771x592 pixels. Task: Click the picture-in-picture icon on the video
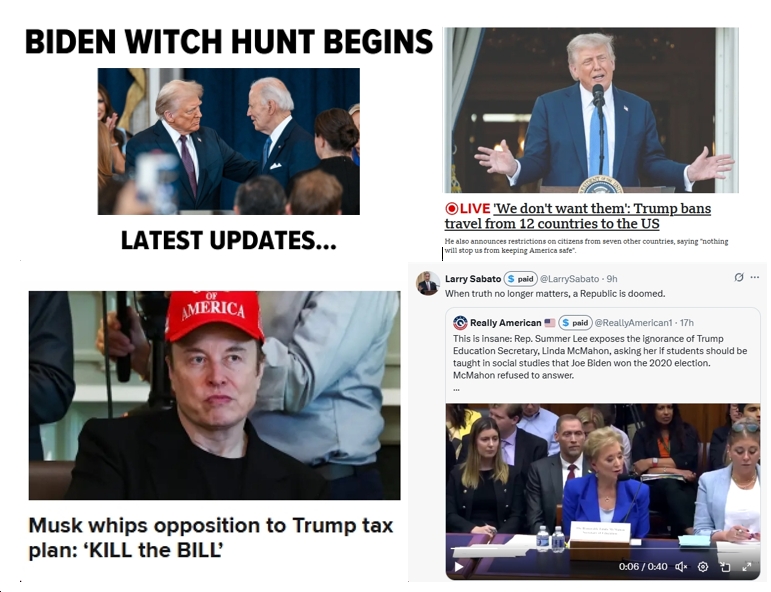point(725,567)
